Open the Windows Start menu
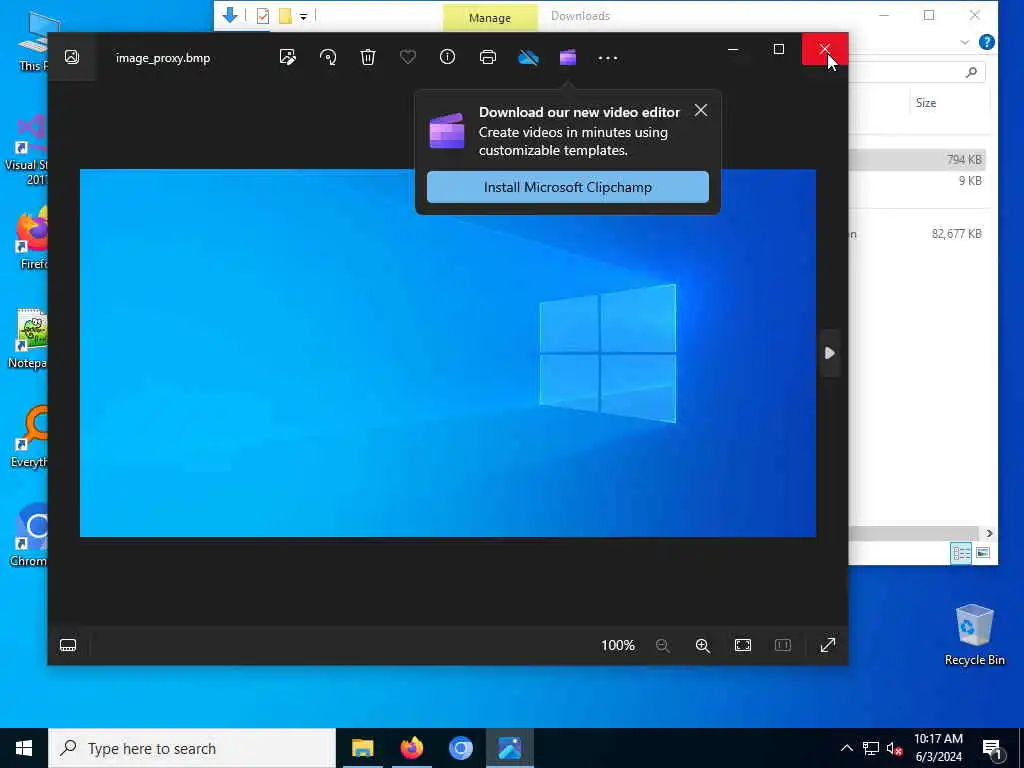Viewport: 1024px width, 768px height. click(24, 748)
